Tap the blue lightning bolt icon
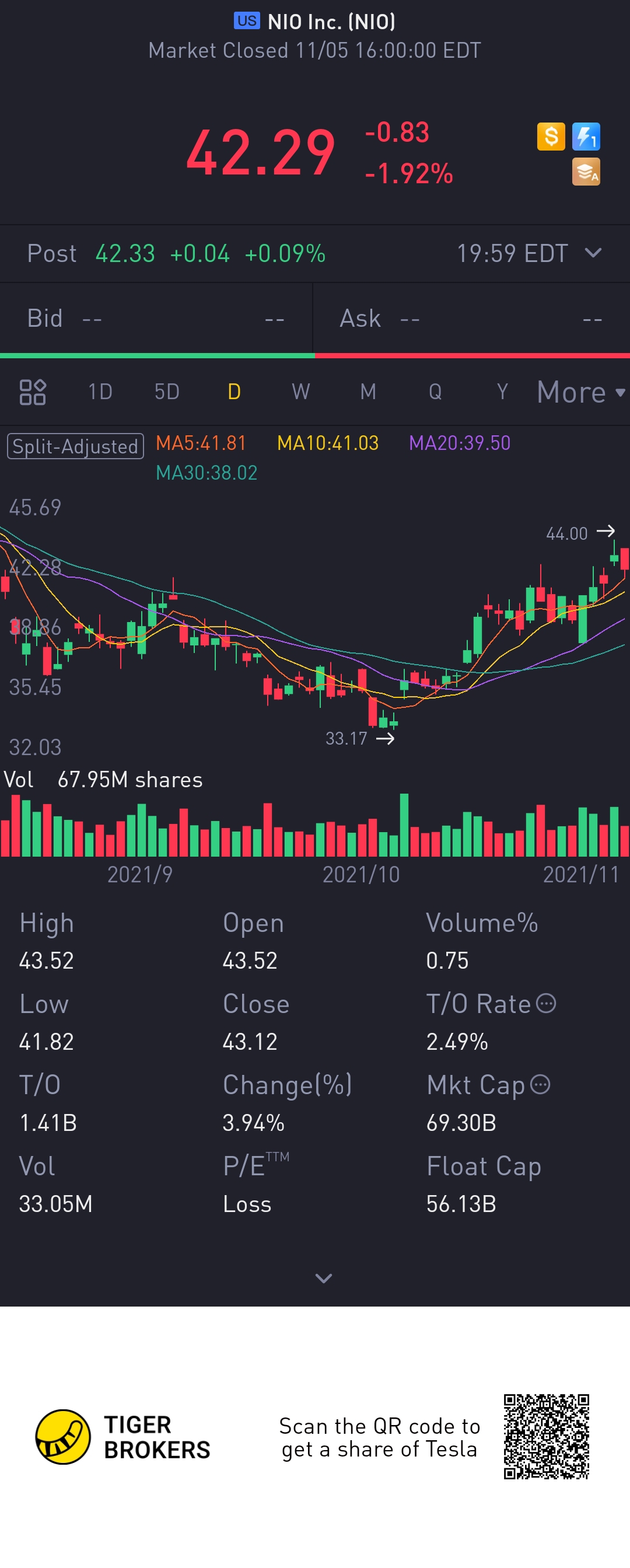The image size is (630, 1568). click(x=586, y=137)
